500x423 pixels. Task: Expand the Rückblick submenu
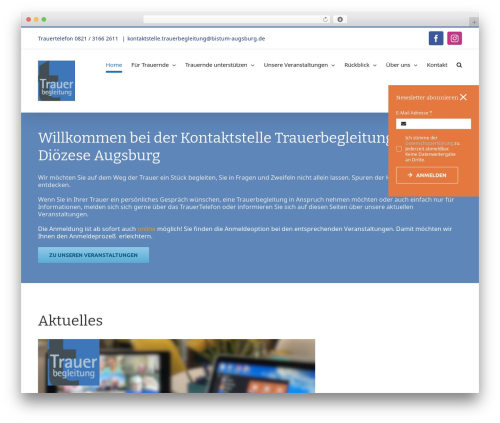(360, 65)
